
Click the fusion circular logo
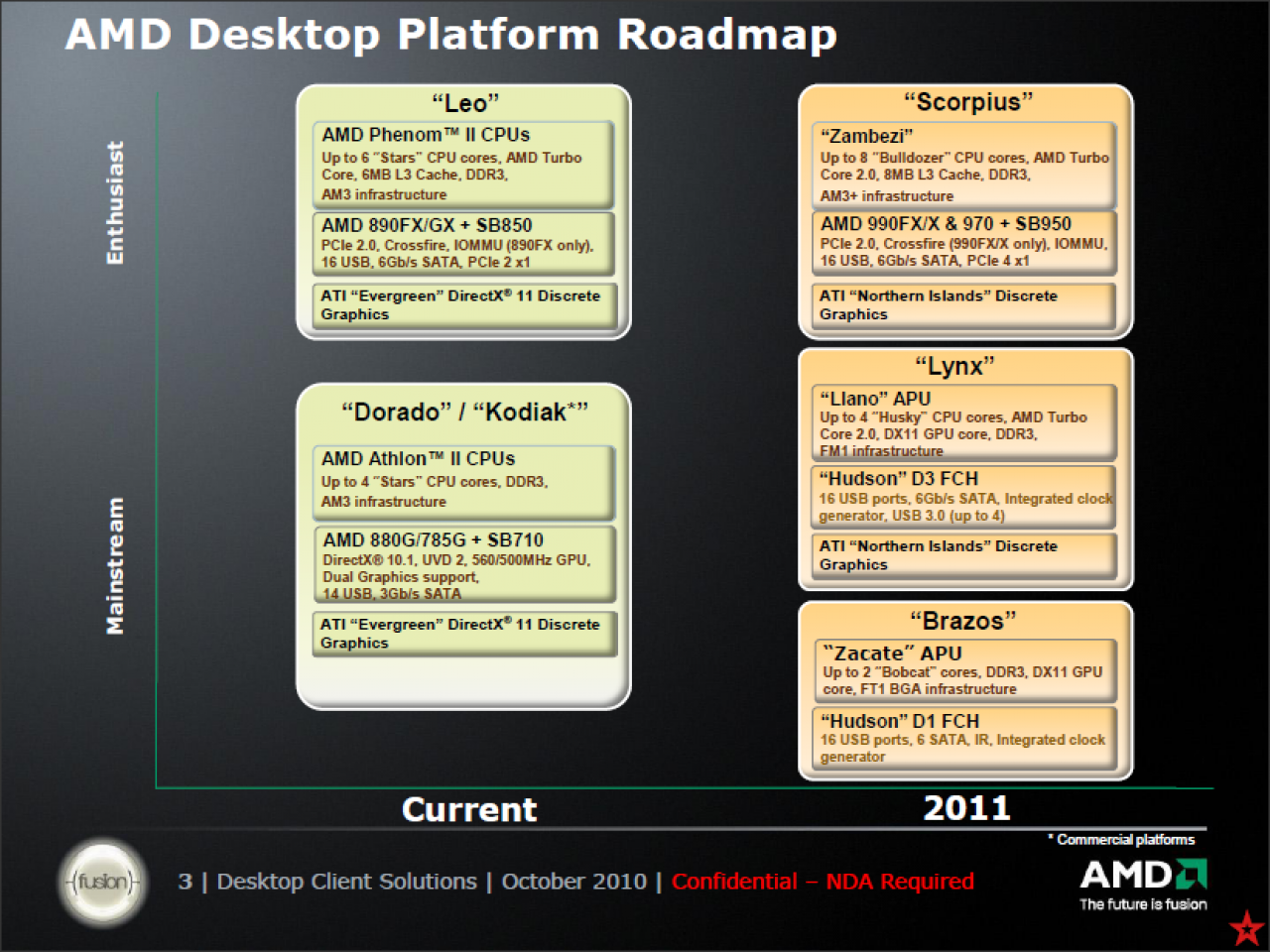(x=103, y=882)
